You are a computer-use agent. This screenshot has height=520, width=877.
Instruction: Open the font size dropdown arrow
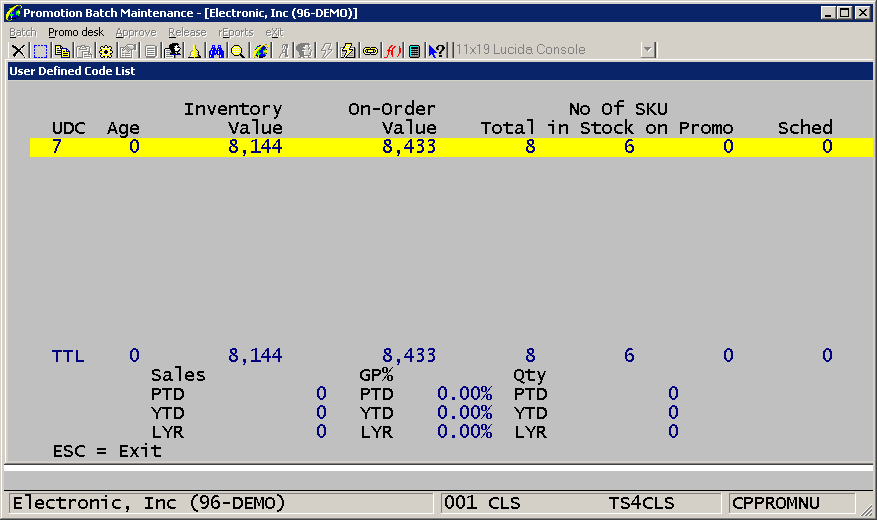click(x=648, y=50)
